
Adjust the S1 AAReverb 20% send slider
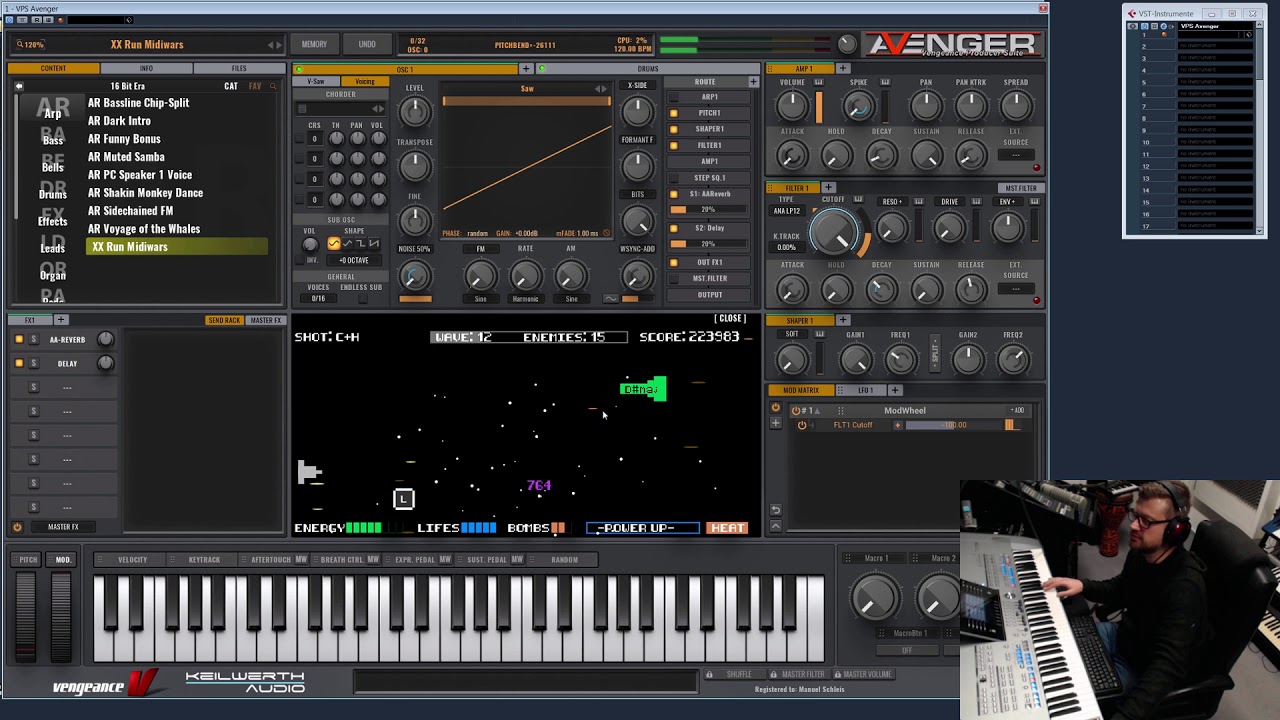point(709,210)
